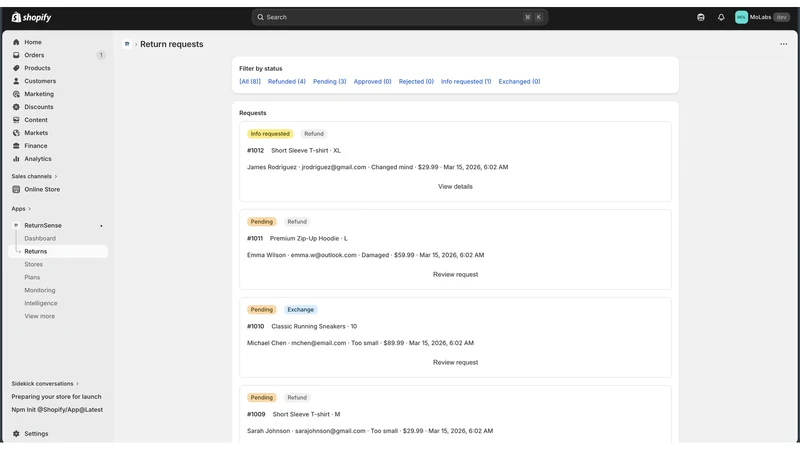The width and height of the screenshot is (800, 450).
Task: Expand Sales channels chevron
Action: coord(56,177)
